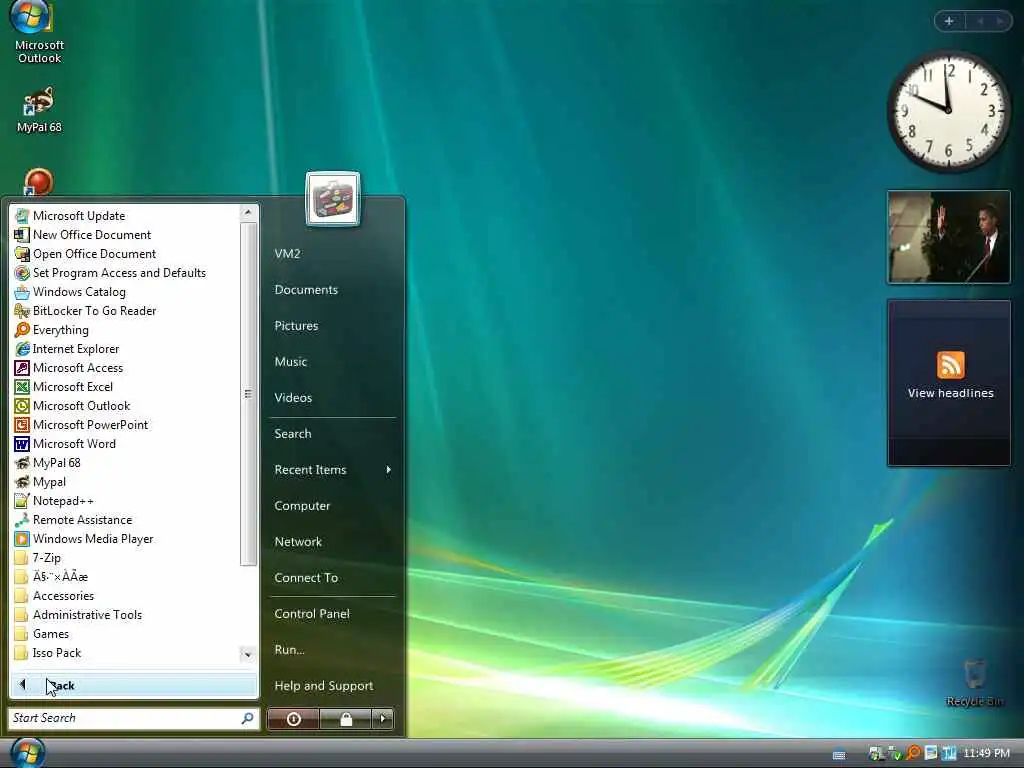Go Back to the main Start menu
Viewport: 1024px width, 768px height.
pos(134,685)
